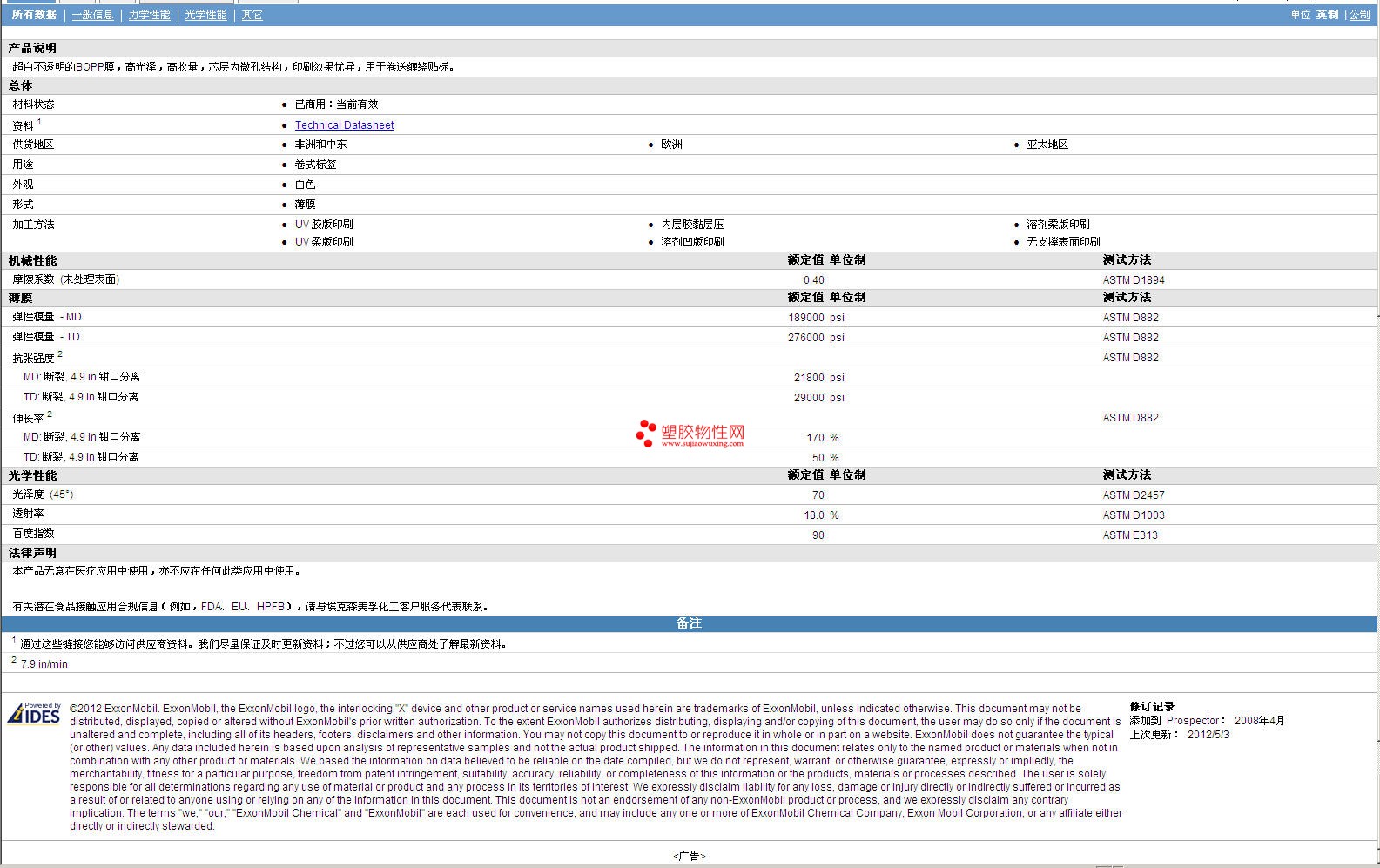Click footnote 2 superscript beside 伸长率
Image resolution: width=1380 pixels, height=868 pixels.
click(50, 414)
